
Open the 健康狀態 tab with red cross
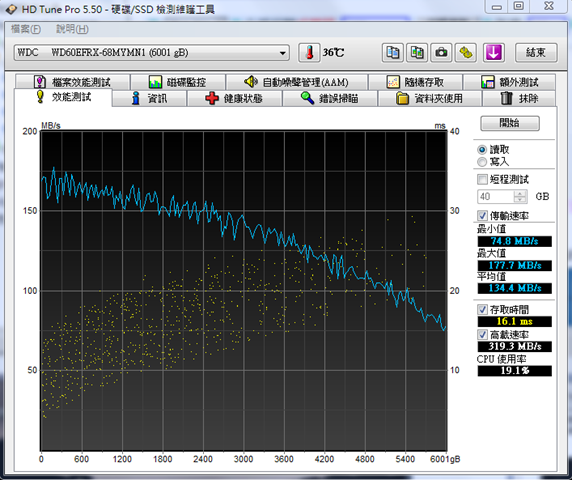tap(234, 98)
